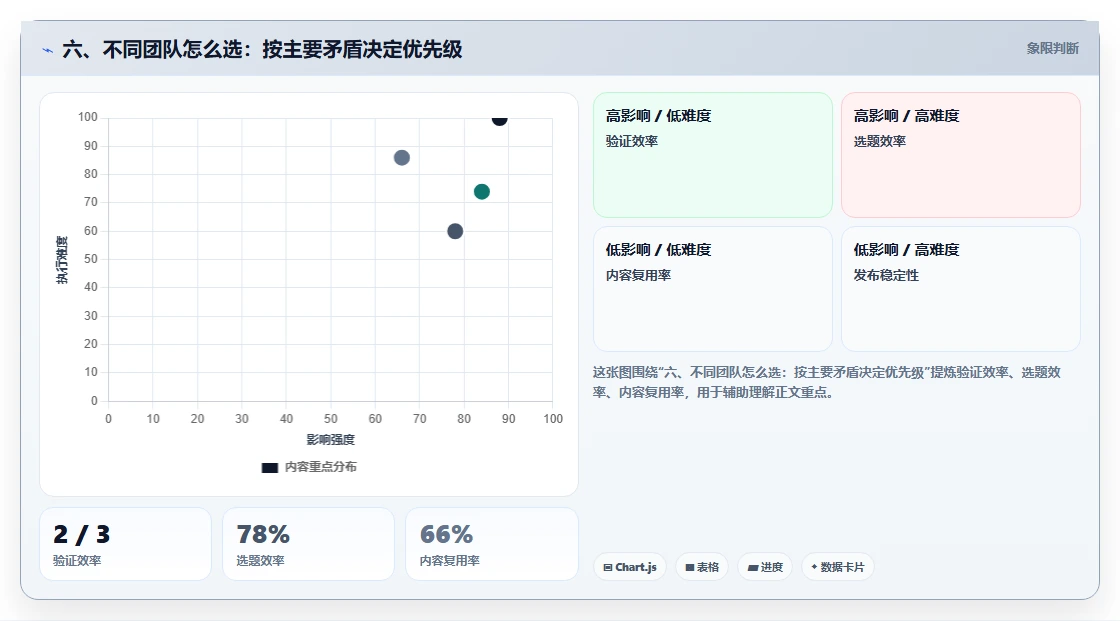Click the description paragraph starting 这张图围绕
Viewport: 1120px width, 621px height.
click(826, 382)
